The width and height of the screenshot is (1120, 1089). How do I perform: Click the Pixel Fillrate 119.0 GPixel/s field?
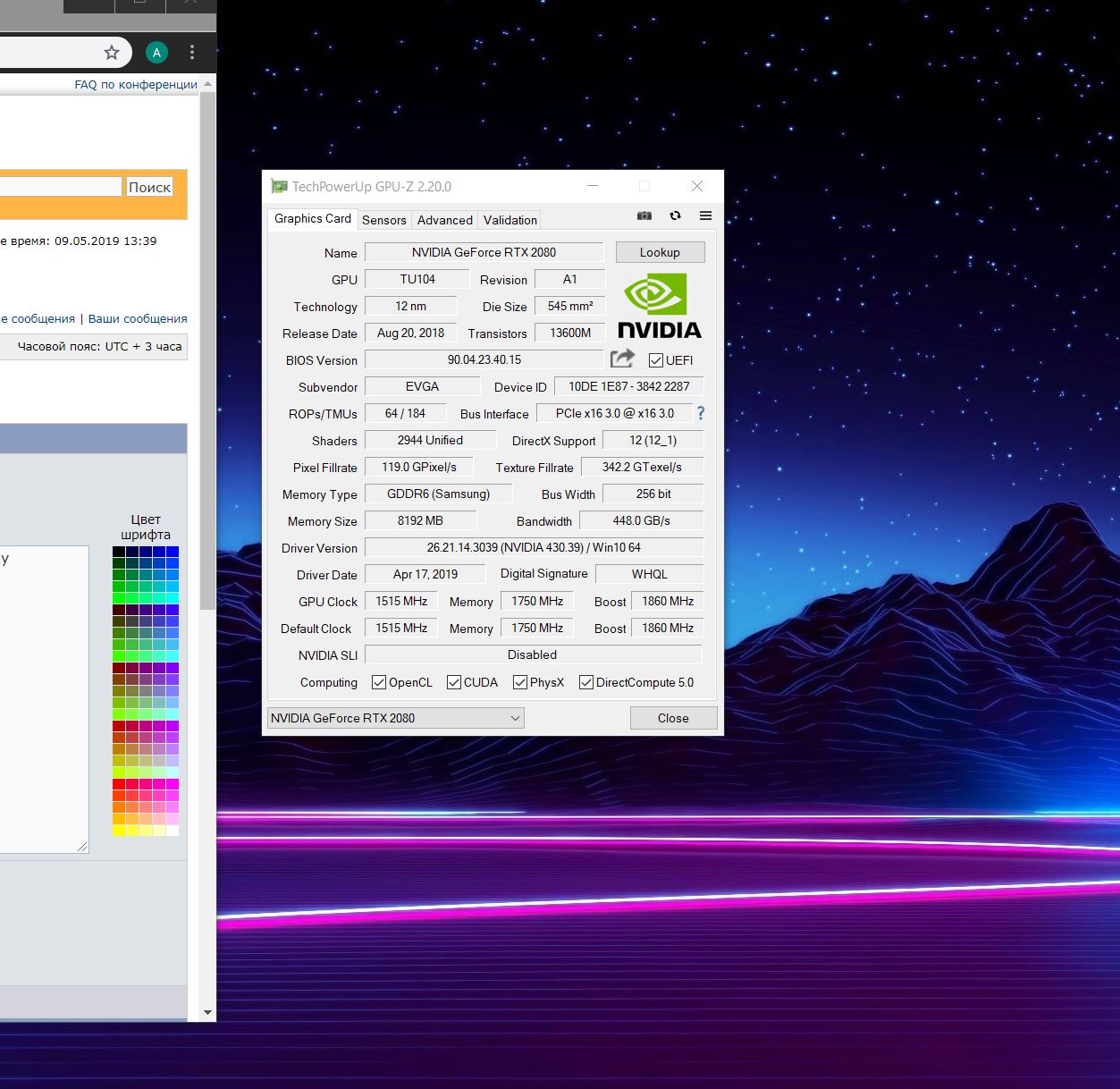(418, 467)
